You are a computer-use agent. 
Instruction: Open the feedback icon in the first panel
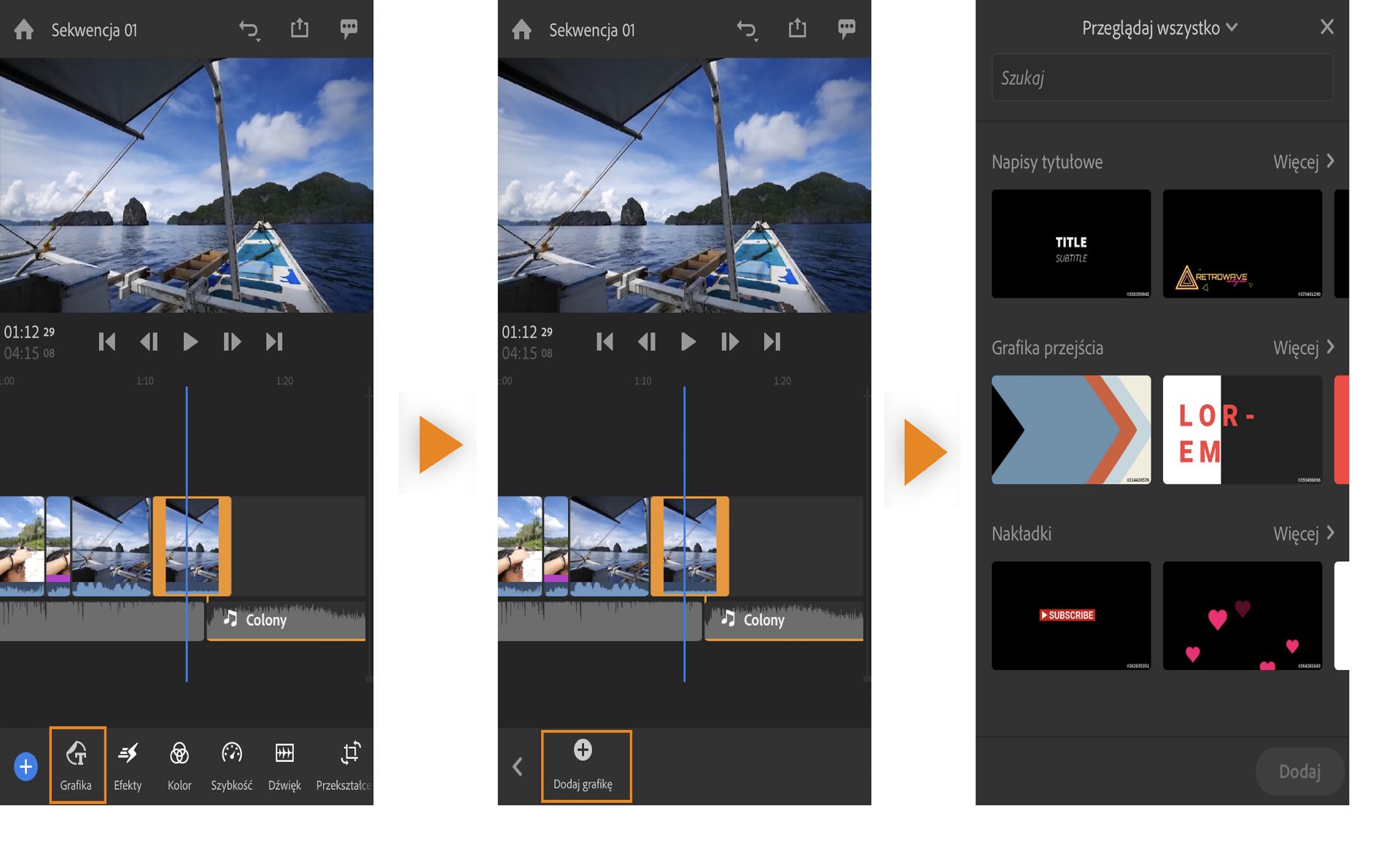pos(349,28)
